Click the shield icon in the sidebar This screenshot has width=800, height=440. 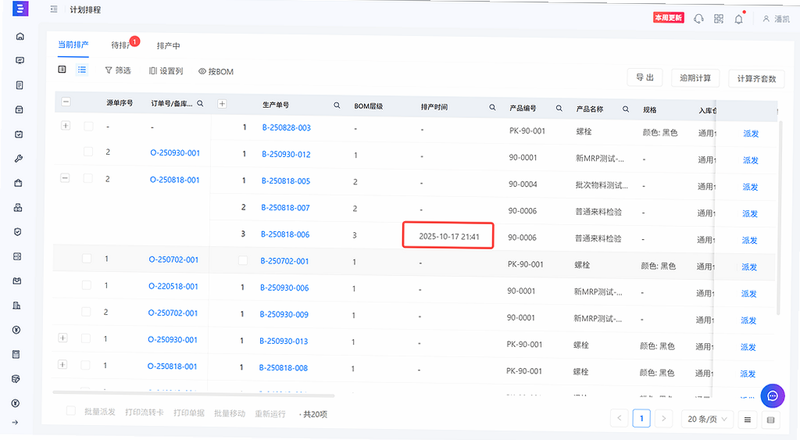(18, 232)
